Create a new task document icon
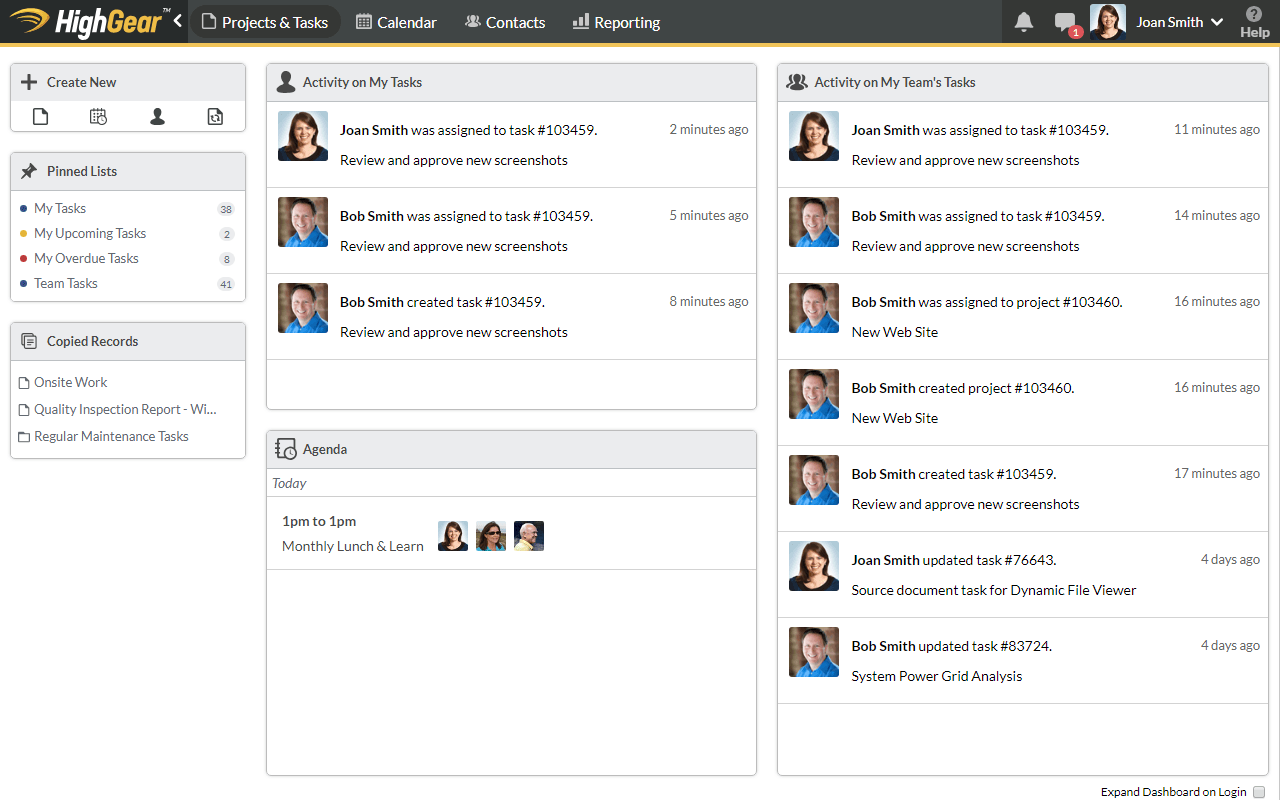Viewport: 1280px width, 800px height. click(x=40, y=117)
